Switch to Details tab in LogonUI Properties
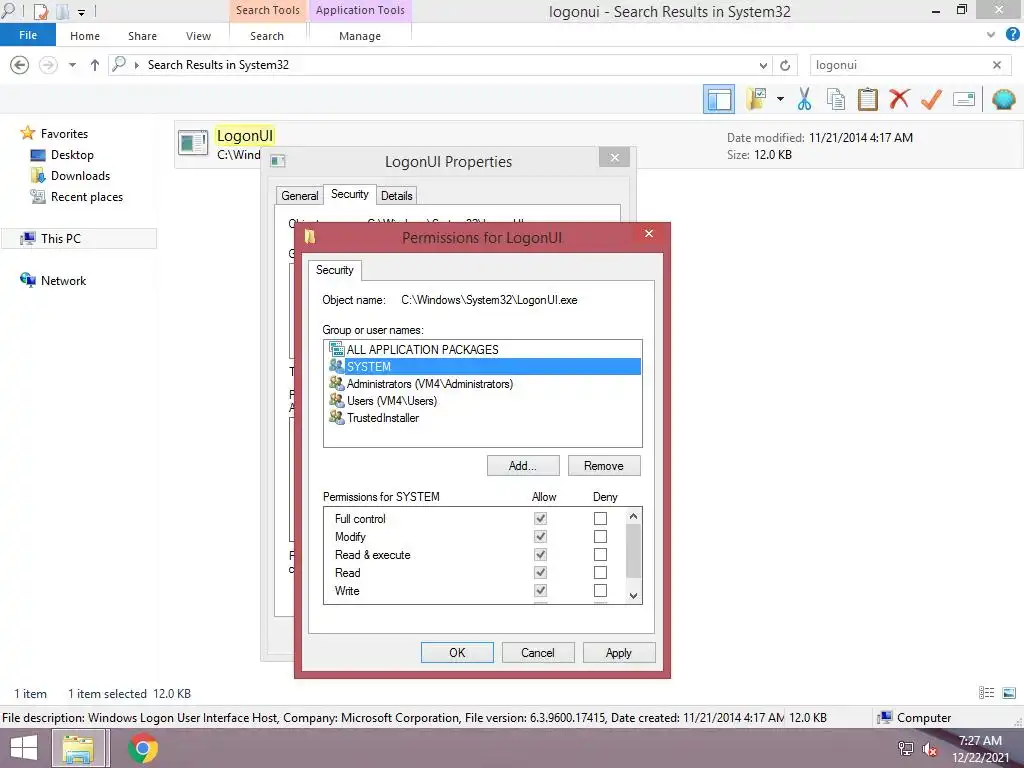The image size is (1024, 768). pos(396,195)
